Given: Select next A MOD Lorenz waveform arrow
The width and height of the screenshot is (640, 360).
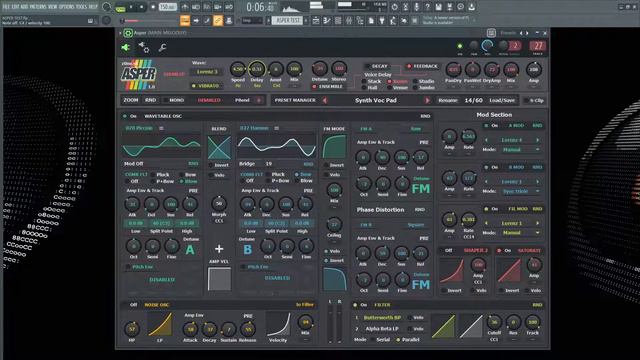Looking at the screenshot, I should click(x=538, y=140).
